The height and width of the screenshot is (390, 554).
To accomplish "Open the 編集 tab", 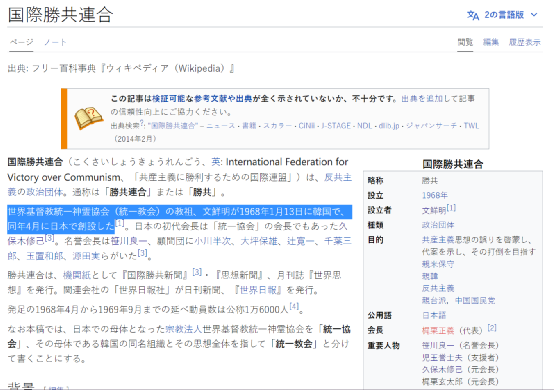I will (x=491, y=42).
